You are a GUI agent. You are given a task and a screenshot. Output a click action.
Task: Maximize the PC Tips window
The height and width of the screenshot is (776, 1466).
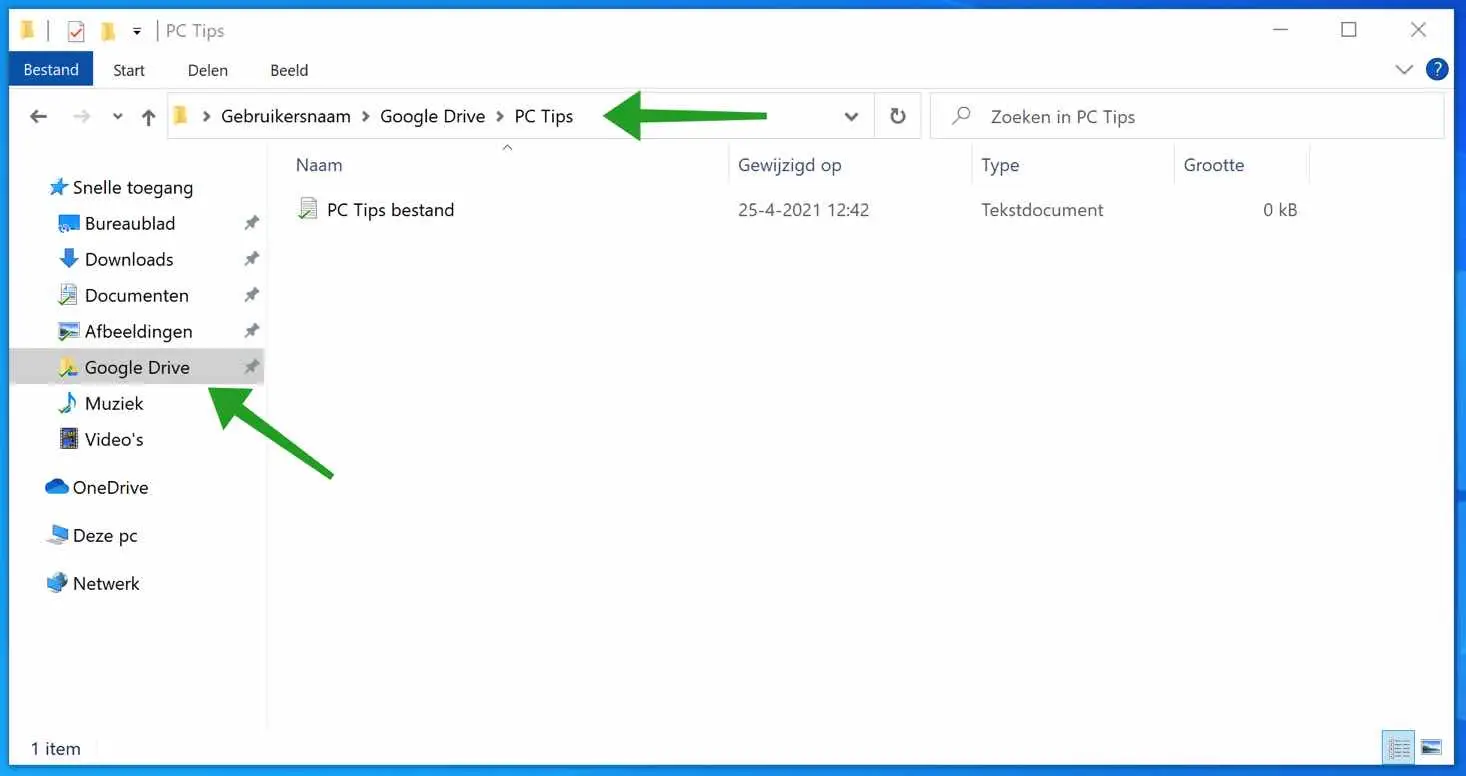1349,30
